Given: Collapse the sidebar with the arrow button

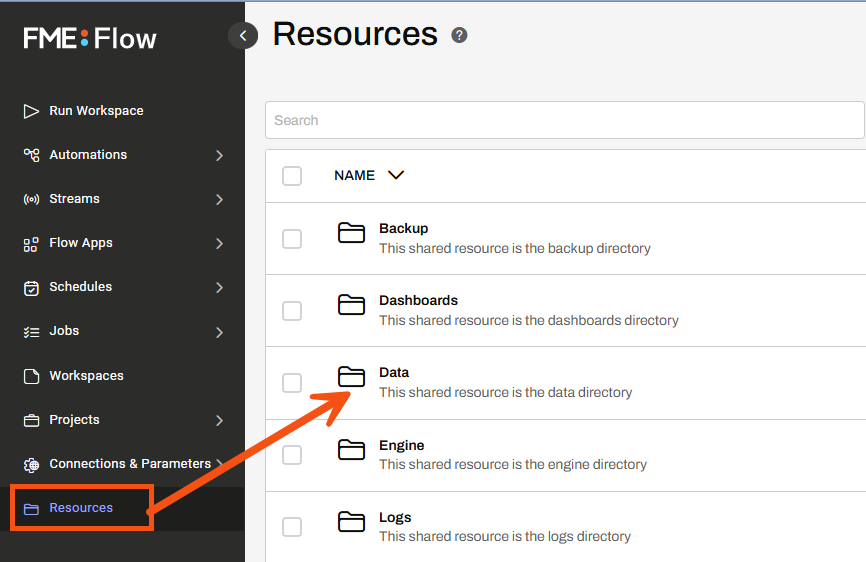Looking at the screenshot, I should tap(243, 36).
